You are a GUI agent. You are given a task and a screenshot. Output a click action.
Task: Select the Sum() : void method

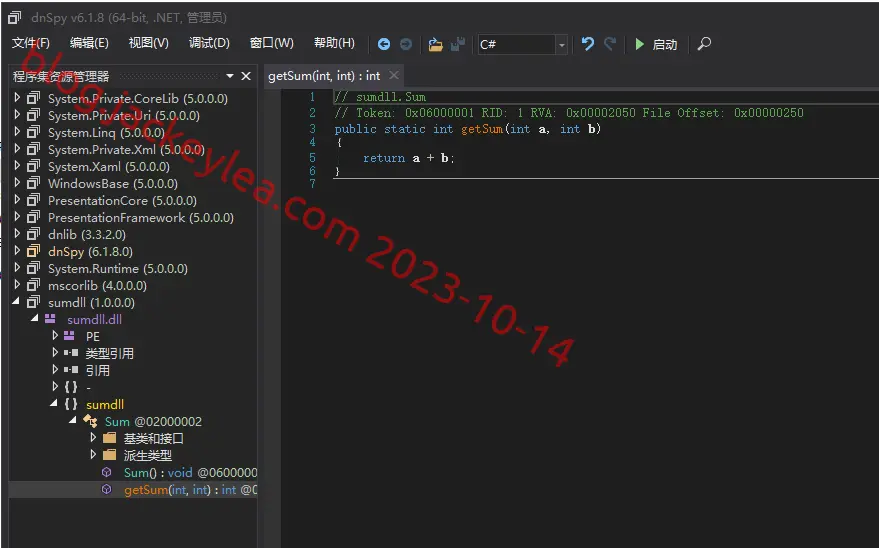pos(191,472)
